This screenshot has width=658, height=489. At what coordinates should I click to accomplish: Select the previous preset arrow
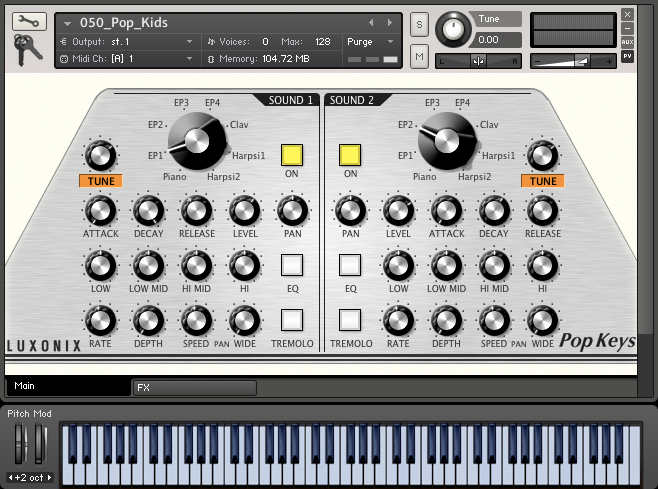[x=371, y=23]
